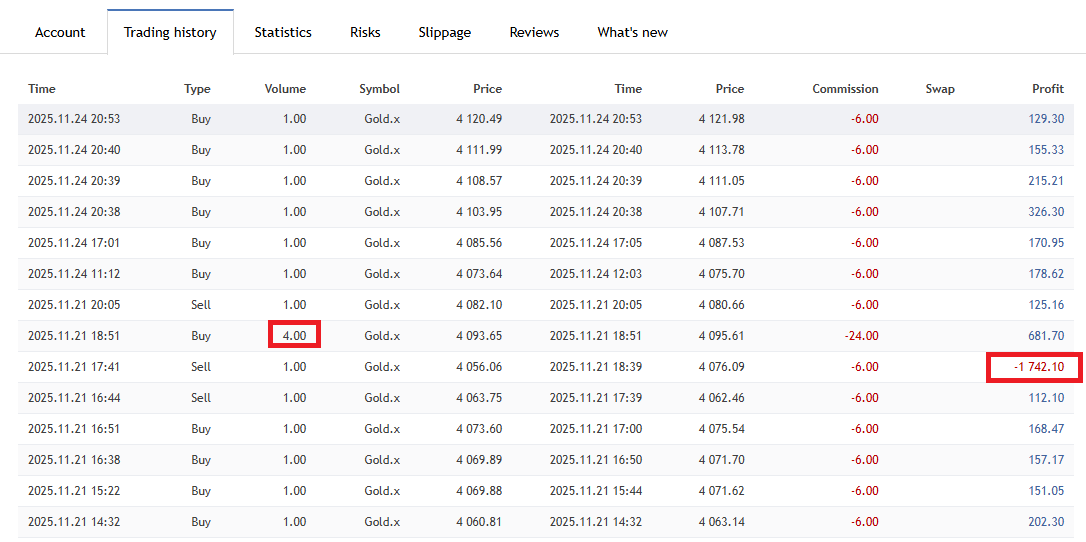Click the open time 2025.11.24 20:40
This screenshot has width=1086, height=542.
click(x=74, y=150)
